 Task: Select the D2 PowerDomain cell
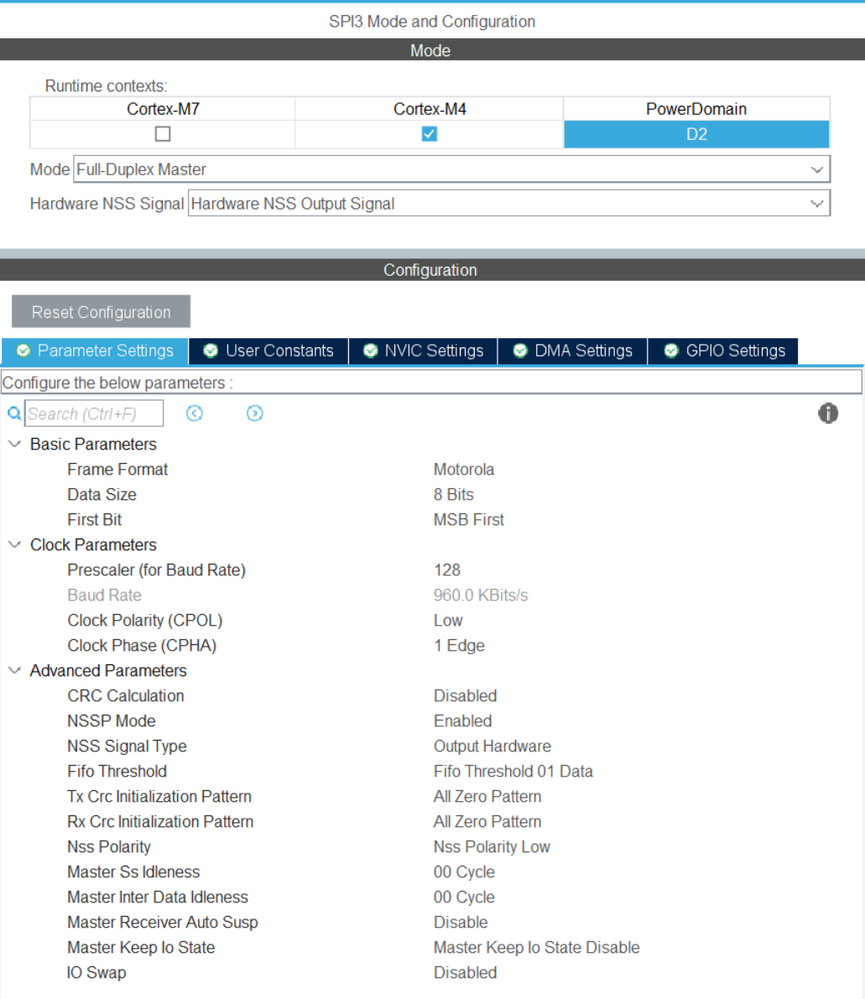(x=696, y=134)
